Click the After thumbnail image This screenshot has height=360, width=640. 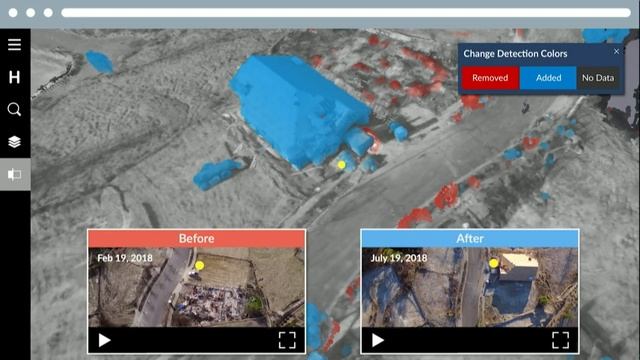click(x=470, y=287)
